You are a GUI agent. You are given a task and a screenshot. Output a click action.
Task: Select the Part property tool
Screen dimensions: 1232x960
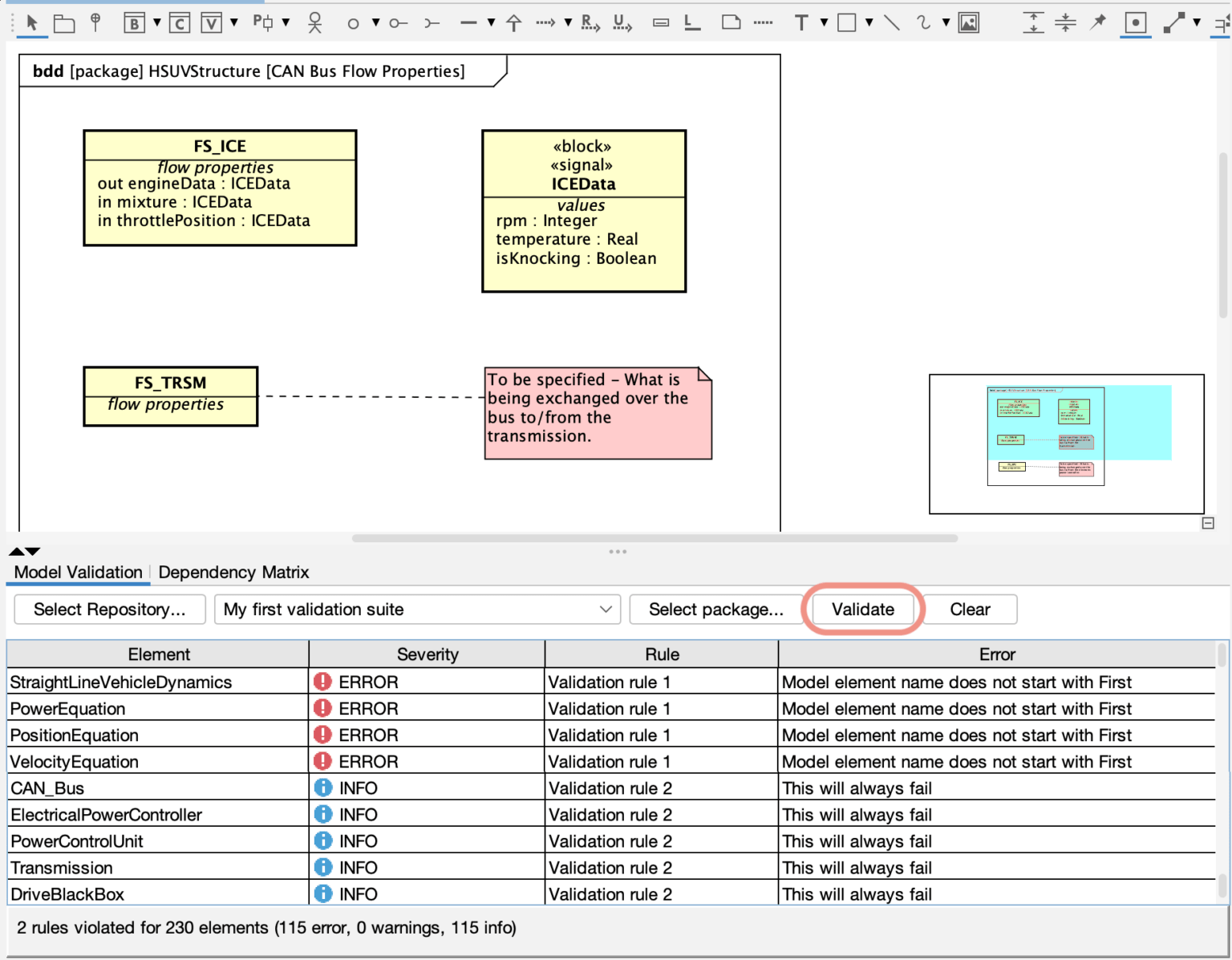pyautogui.click(x=265, y=22)
